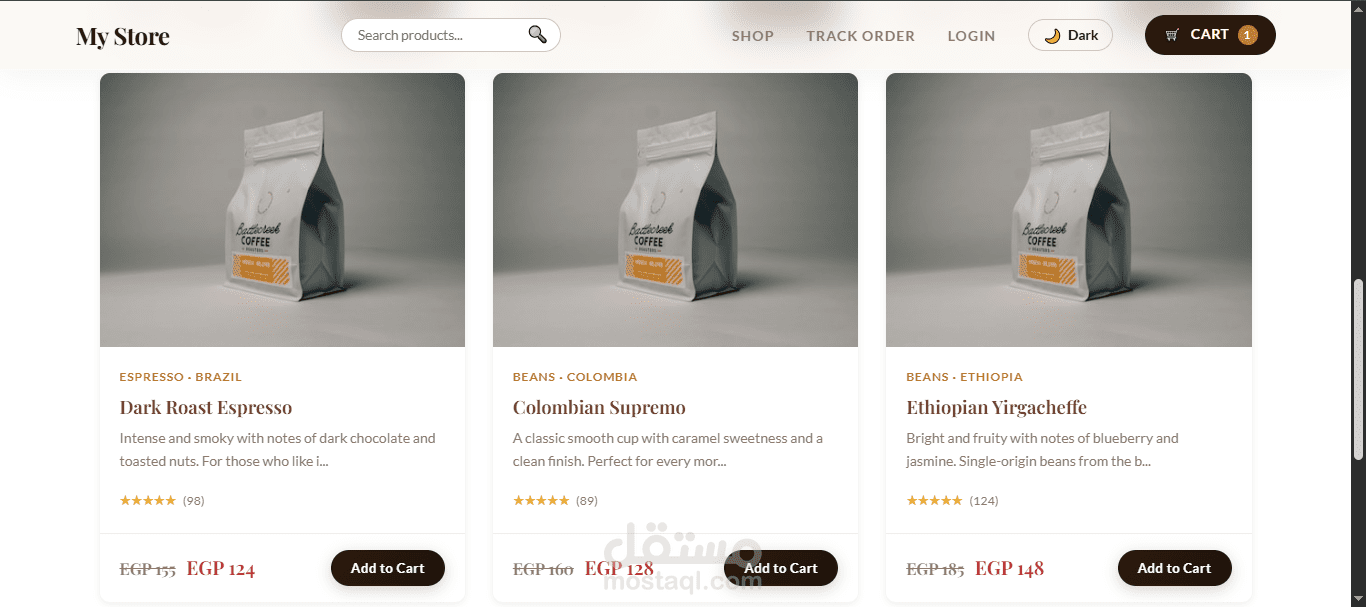This screenshot has width=1366, height=607.
Task: Click the shopping cart icon
Action: tap(1172, 35)
